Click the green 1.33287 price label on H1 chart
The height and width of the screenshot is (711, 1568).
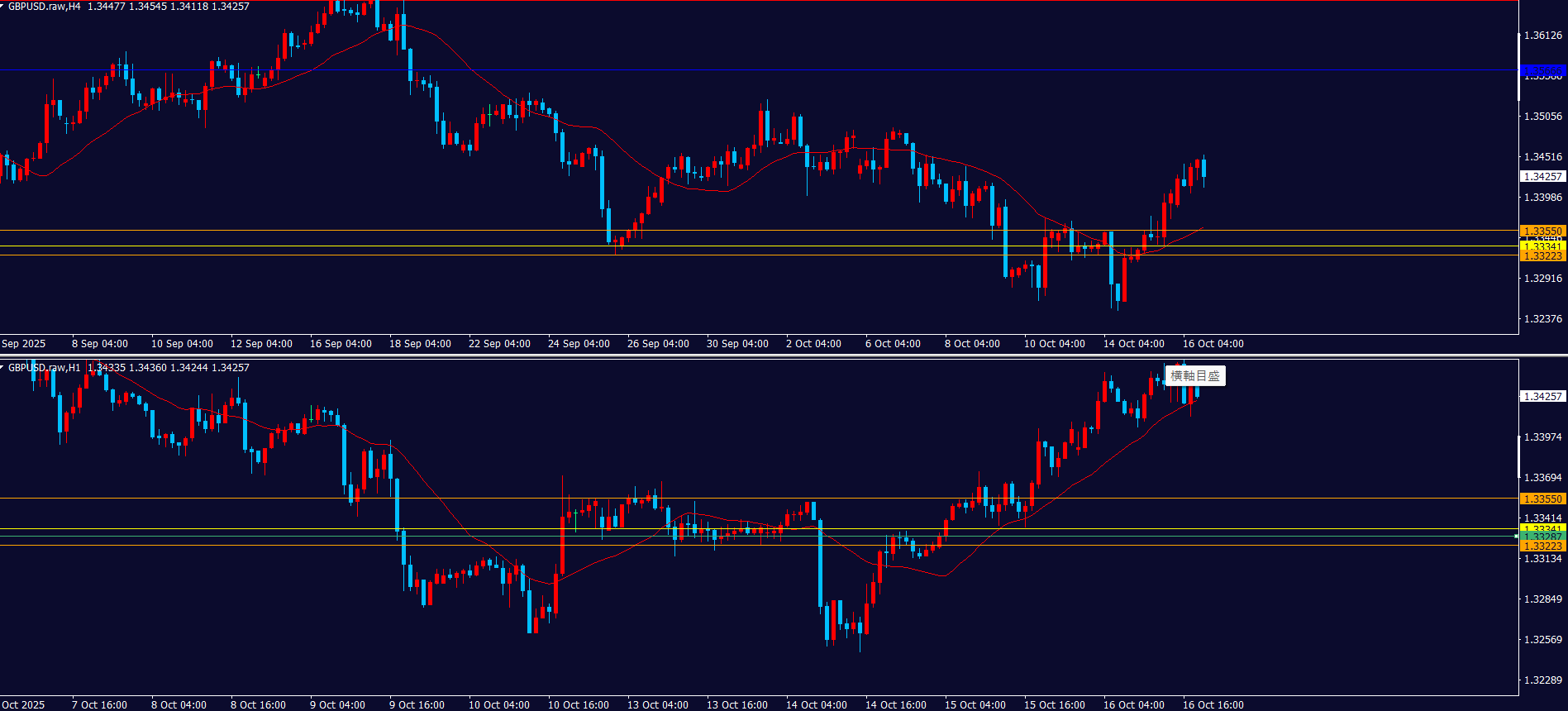(x=1542, y=537)
